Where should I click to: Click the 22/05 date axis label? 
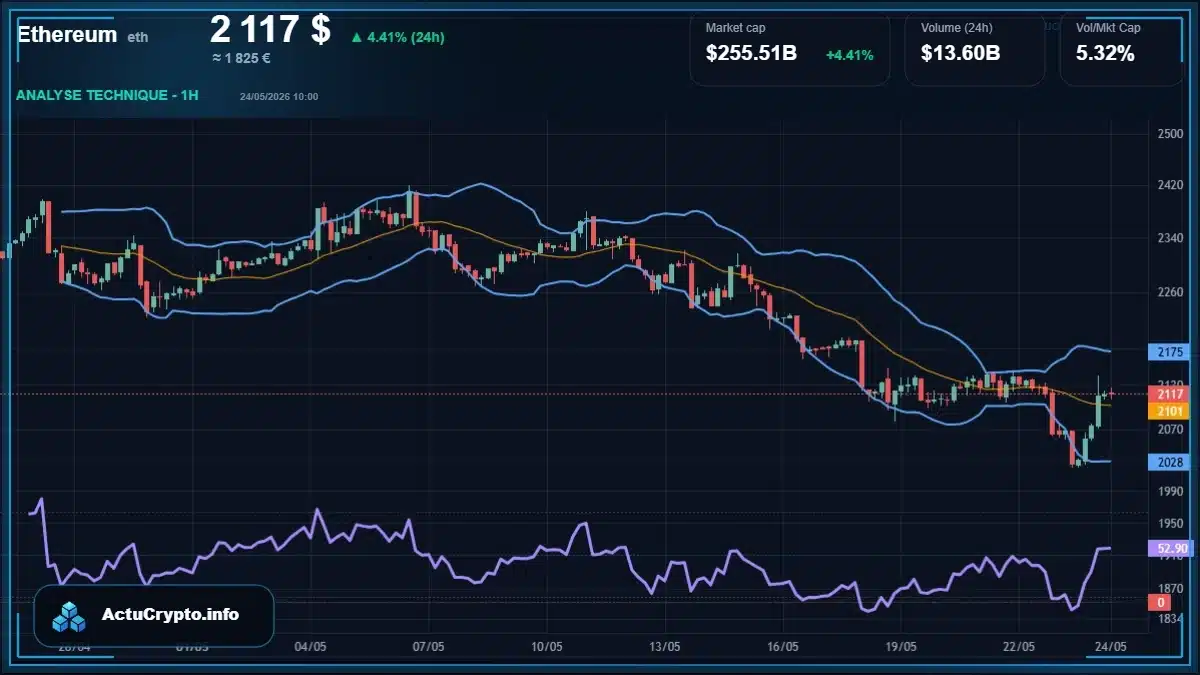click(1019, 646)
